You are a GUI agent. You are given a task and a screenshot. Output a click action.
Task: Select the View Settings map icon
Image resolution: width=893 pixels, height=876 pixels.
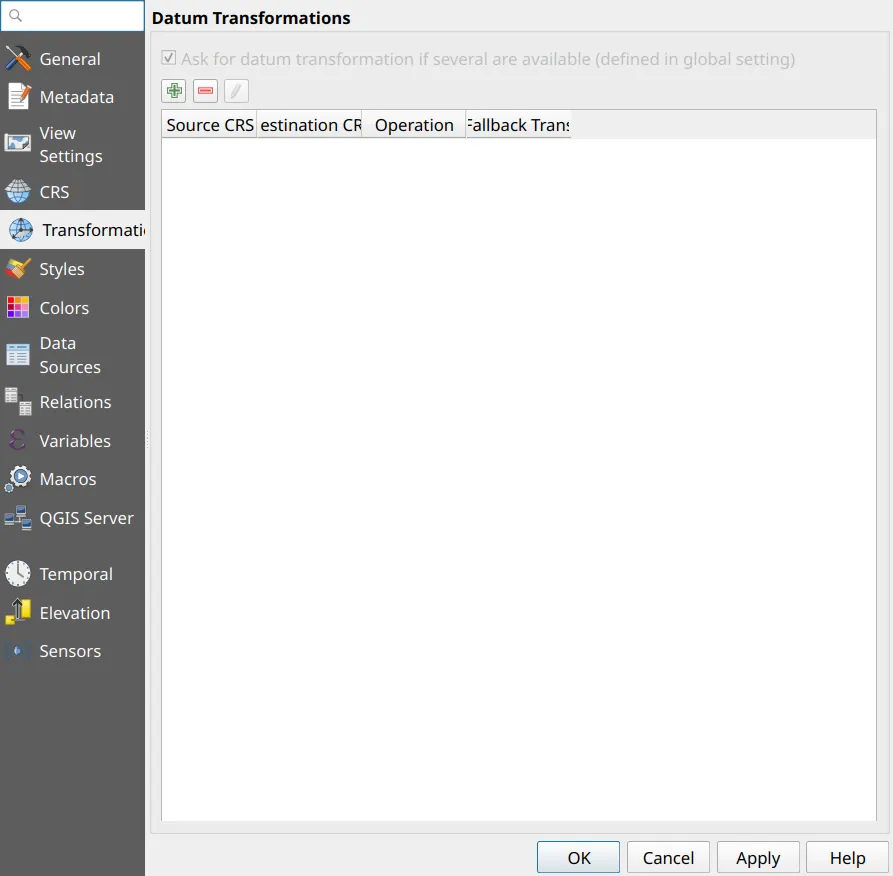coord(18,142)
